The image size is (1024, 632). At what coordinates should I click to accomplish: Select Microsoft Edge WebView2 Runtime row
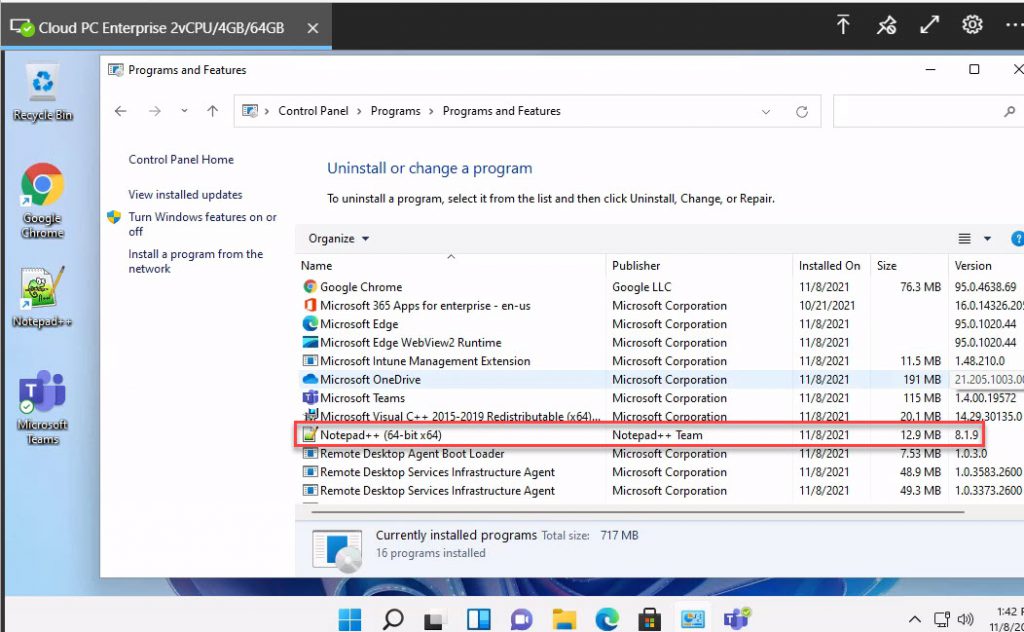pos(660,342)
